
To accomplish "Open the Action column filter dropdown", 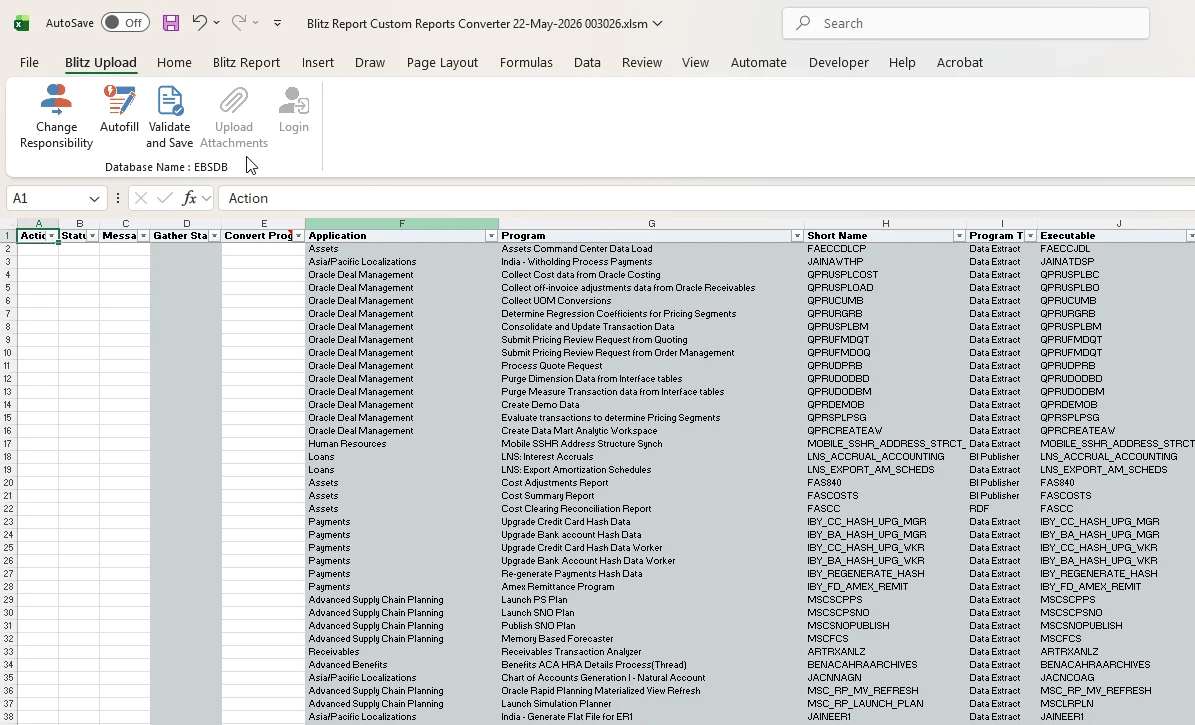I will click(x=52, y=236).
